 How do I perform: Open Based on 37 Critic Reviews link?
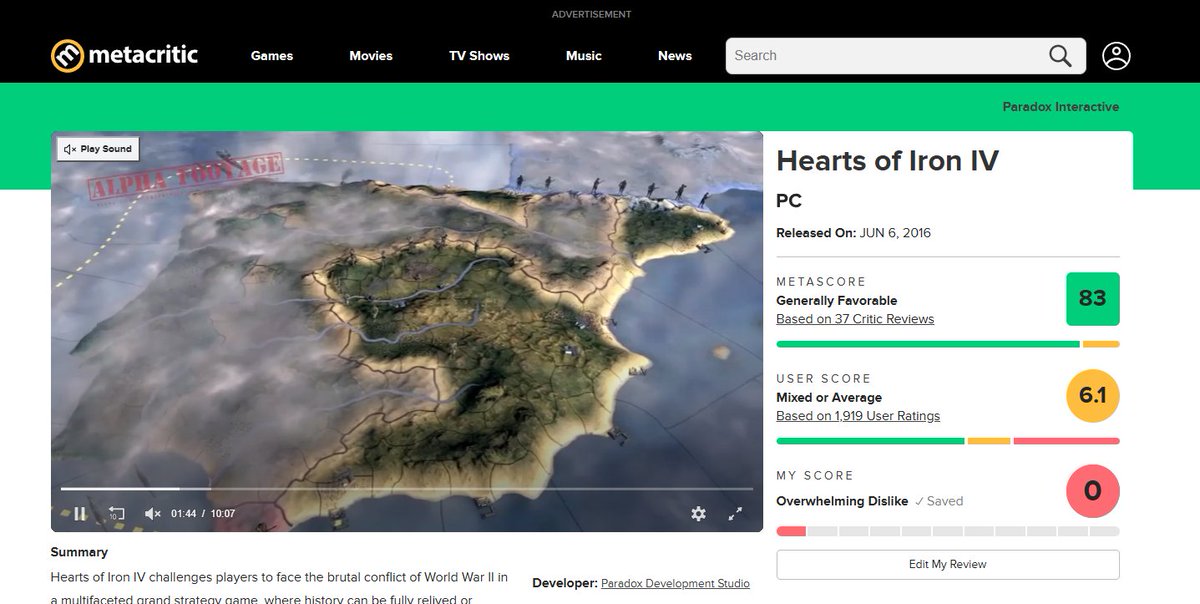855,319
